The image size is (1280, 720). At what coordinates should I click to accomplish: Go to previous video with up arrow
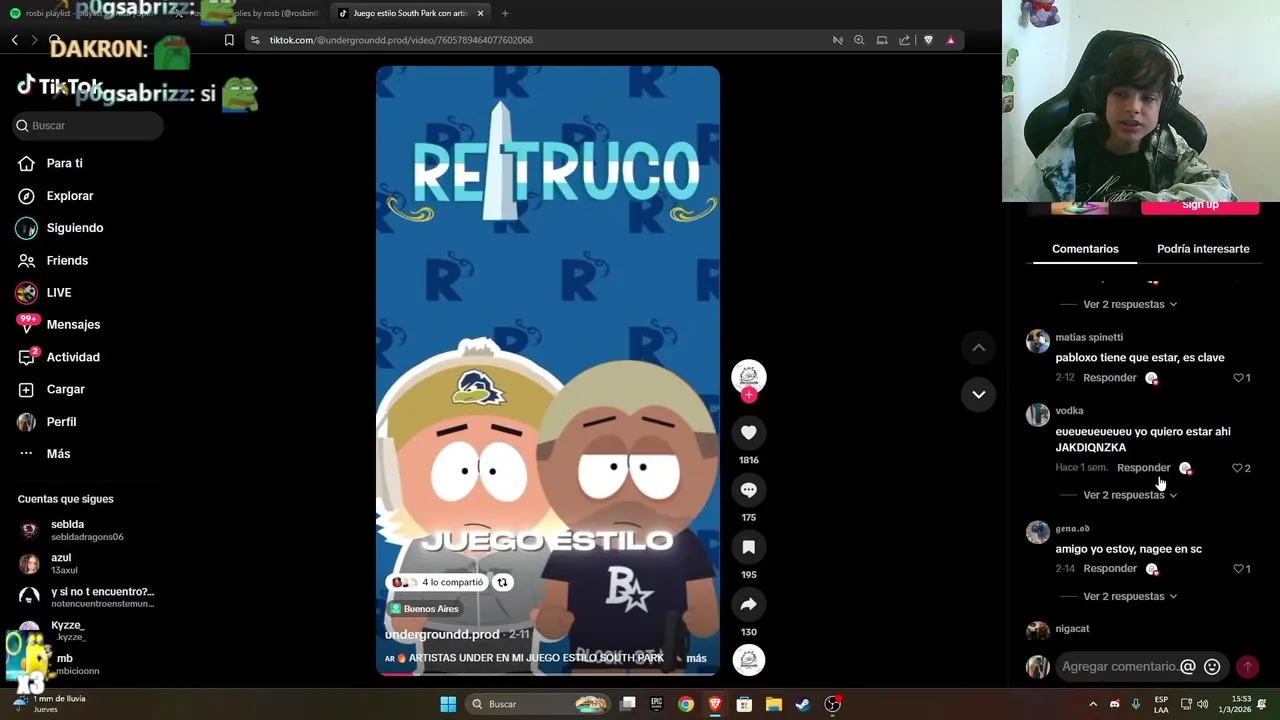click(x=979, y=348)
